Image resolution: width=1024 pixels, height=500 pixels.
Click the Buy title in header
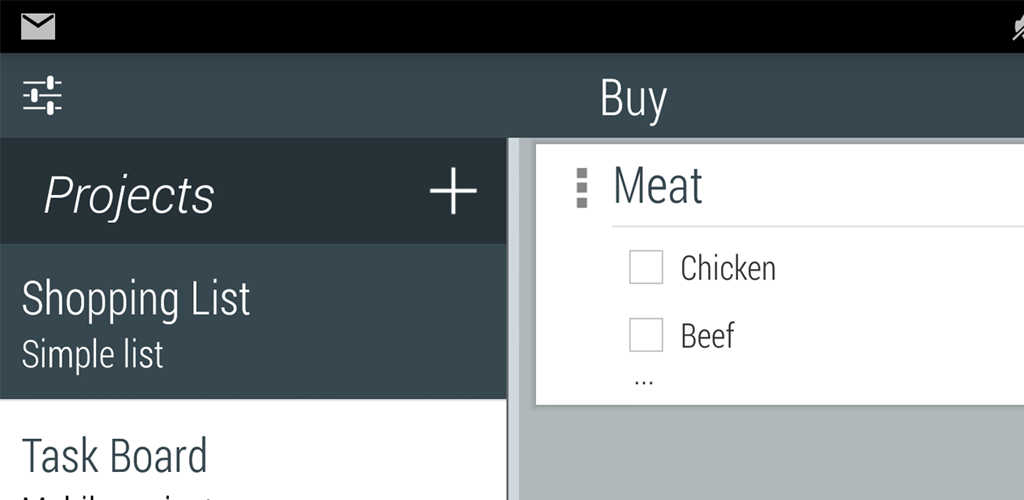click(633, 98)
